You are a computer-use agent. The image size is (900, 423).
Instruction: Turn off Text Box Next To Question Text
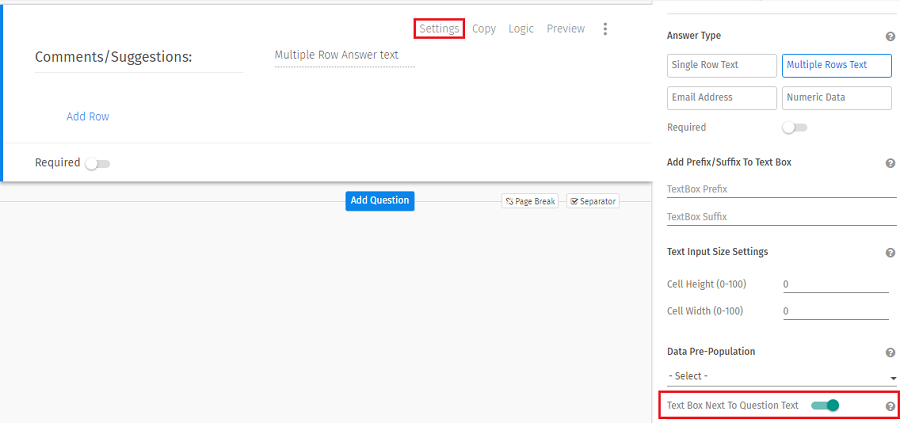click(825, 405)
